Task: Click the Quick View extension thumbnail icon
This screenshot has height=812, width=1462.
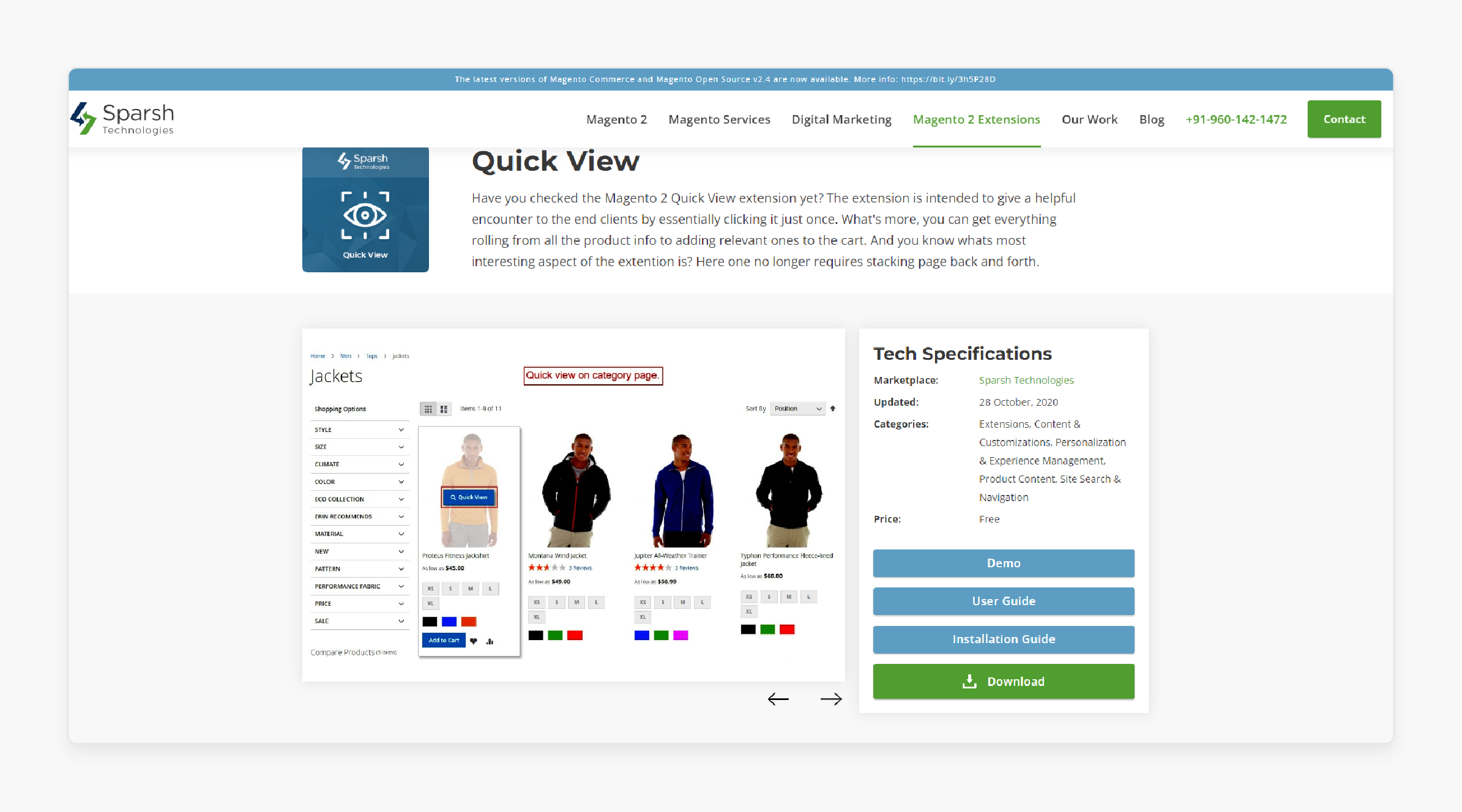Action: click(x=365, y=210)
